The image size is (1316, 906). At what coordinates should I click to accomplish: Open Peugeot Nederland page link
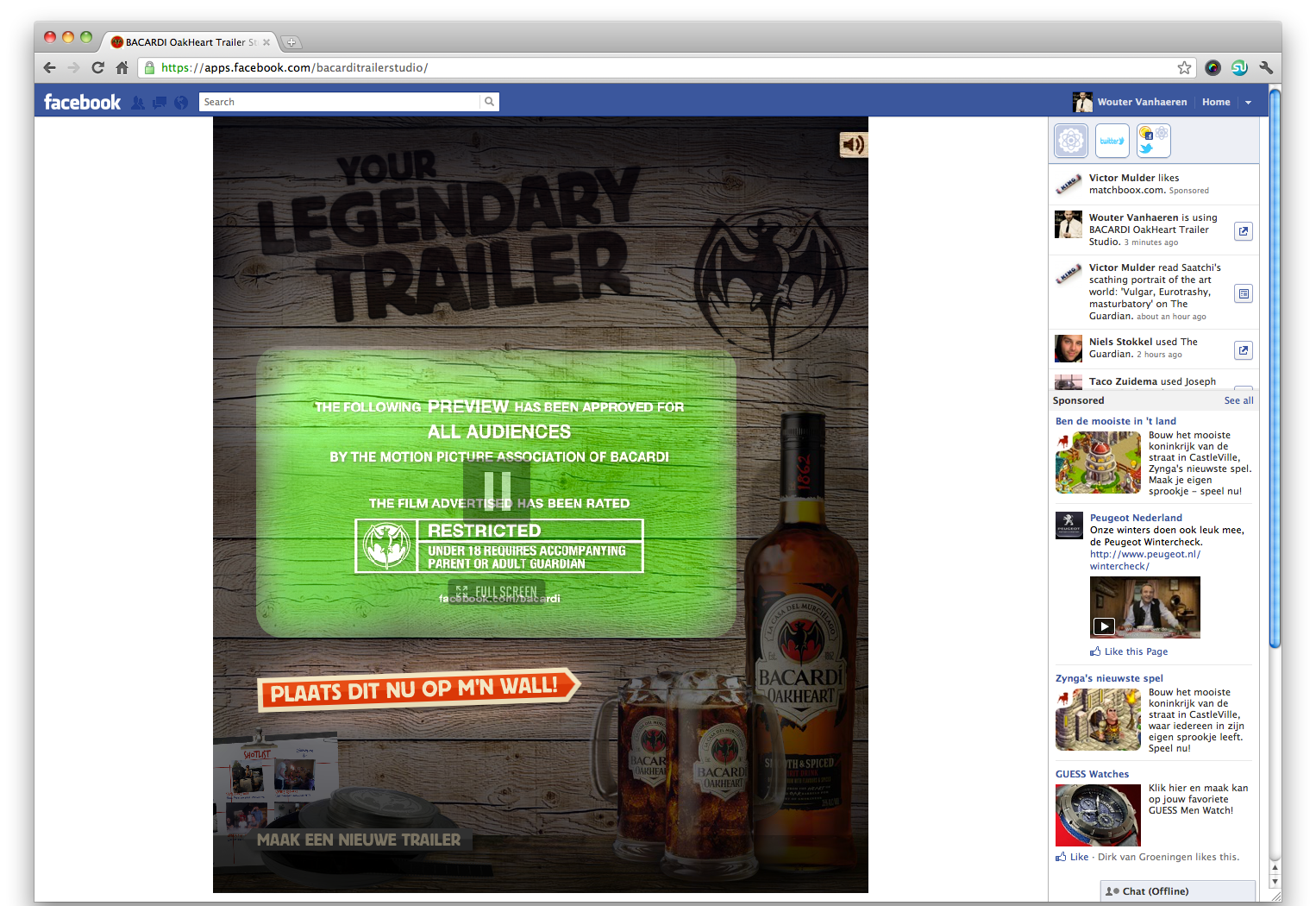coord(1136,518)
